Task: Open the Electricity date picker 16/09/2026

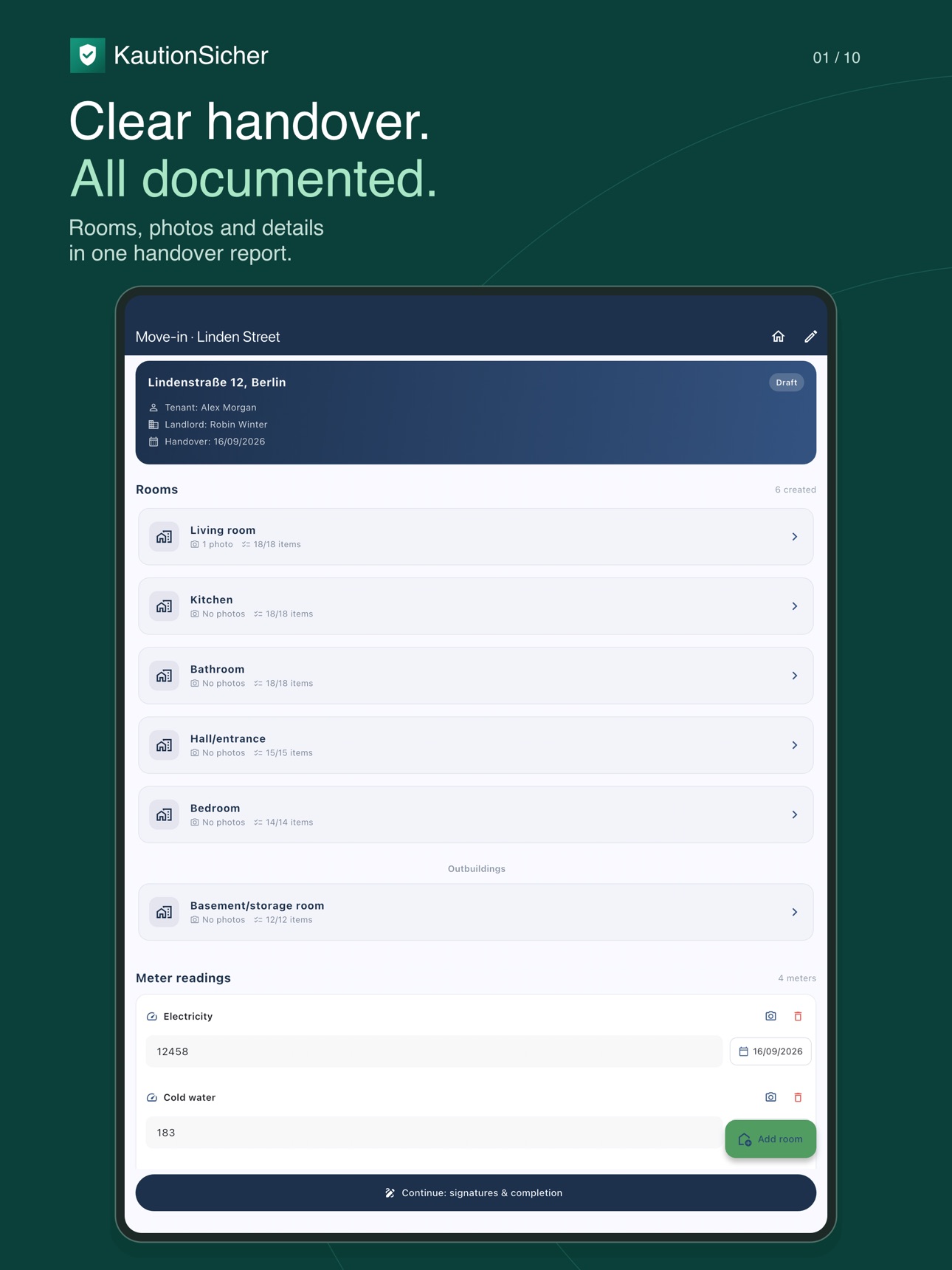Action: click(x=770, y=1051)
